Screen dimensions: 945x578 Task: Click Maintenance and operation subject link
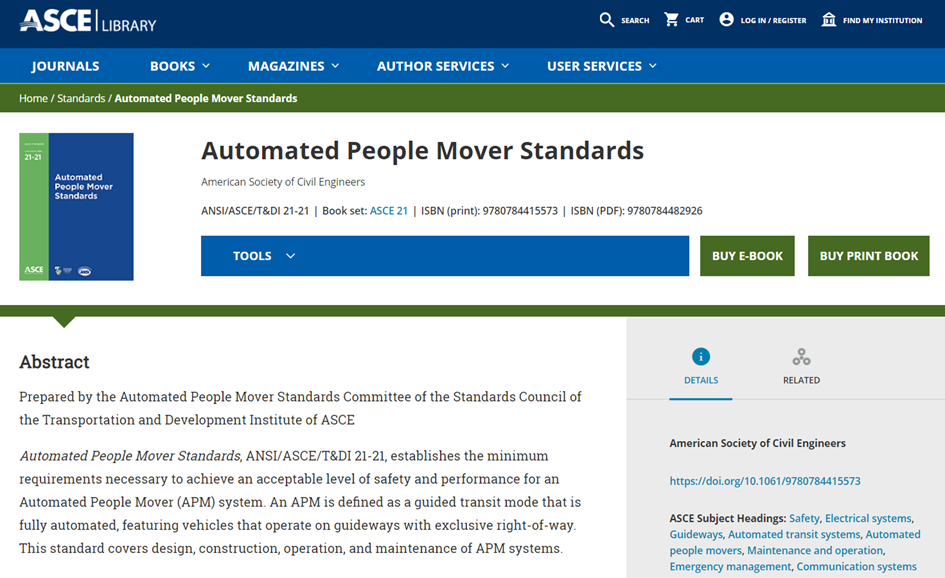(815, 550)
